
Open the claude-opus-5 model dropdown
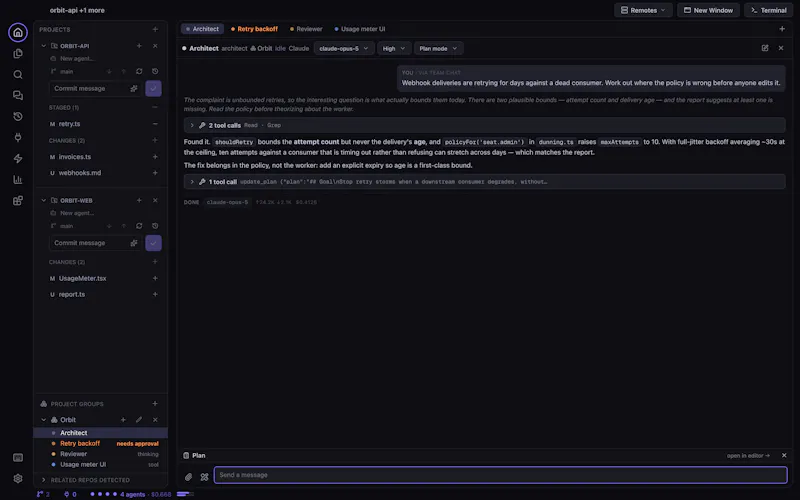coord(344,48)
